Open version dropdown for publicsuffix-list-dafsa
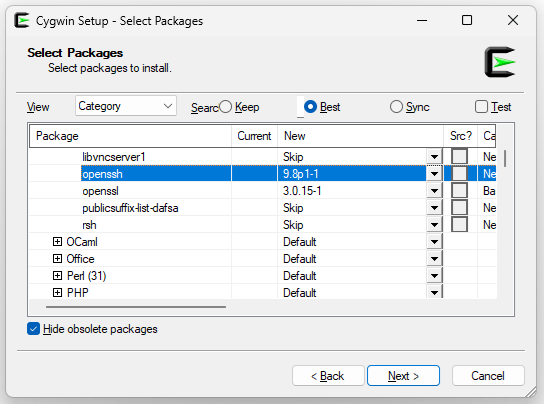Viewport: 544px width, 404px height. click(434, 208)
